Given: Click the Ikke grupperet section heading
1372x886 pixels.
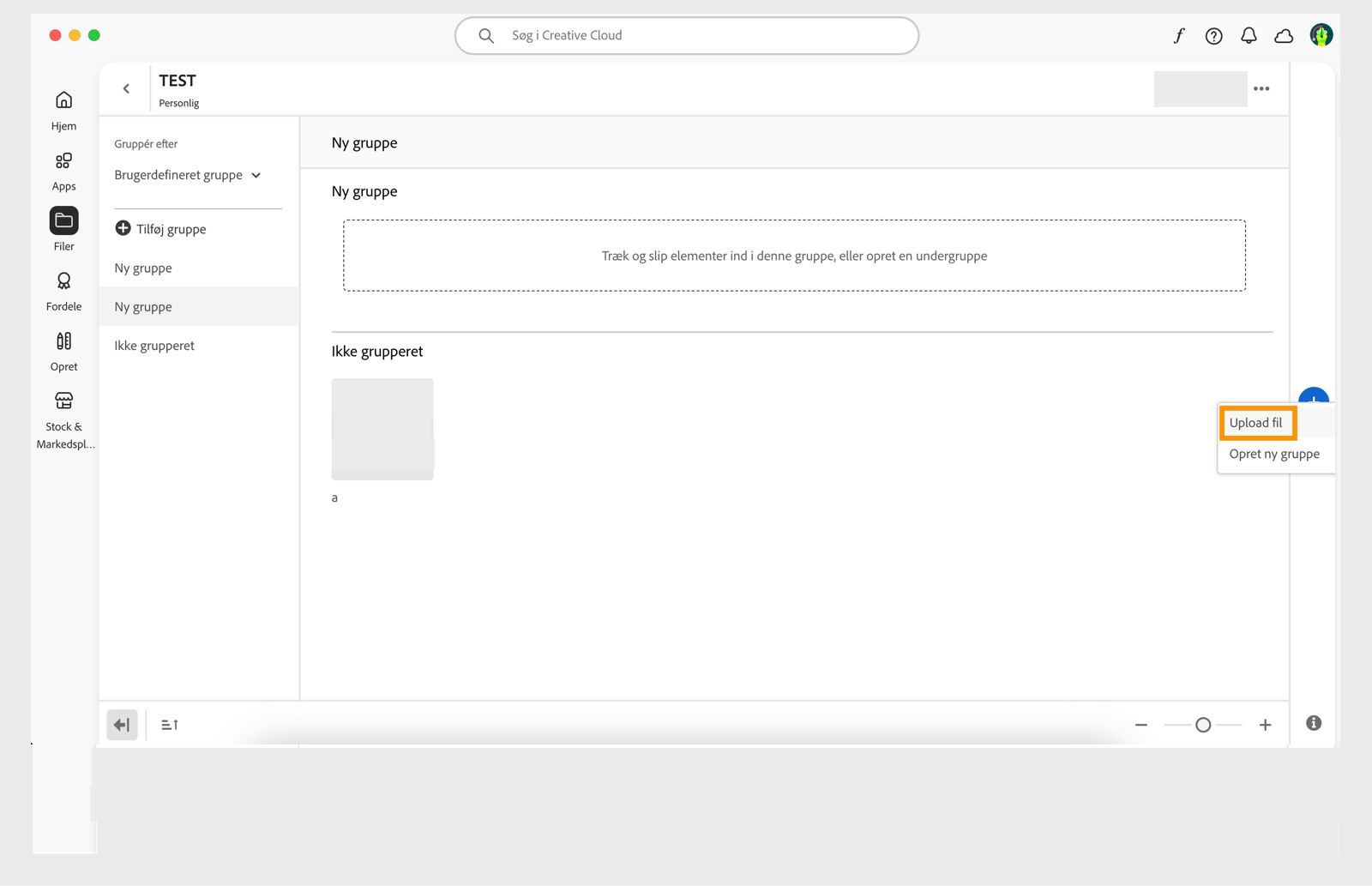Looking at the screenshot, I should 377,351.
